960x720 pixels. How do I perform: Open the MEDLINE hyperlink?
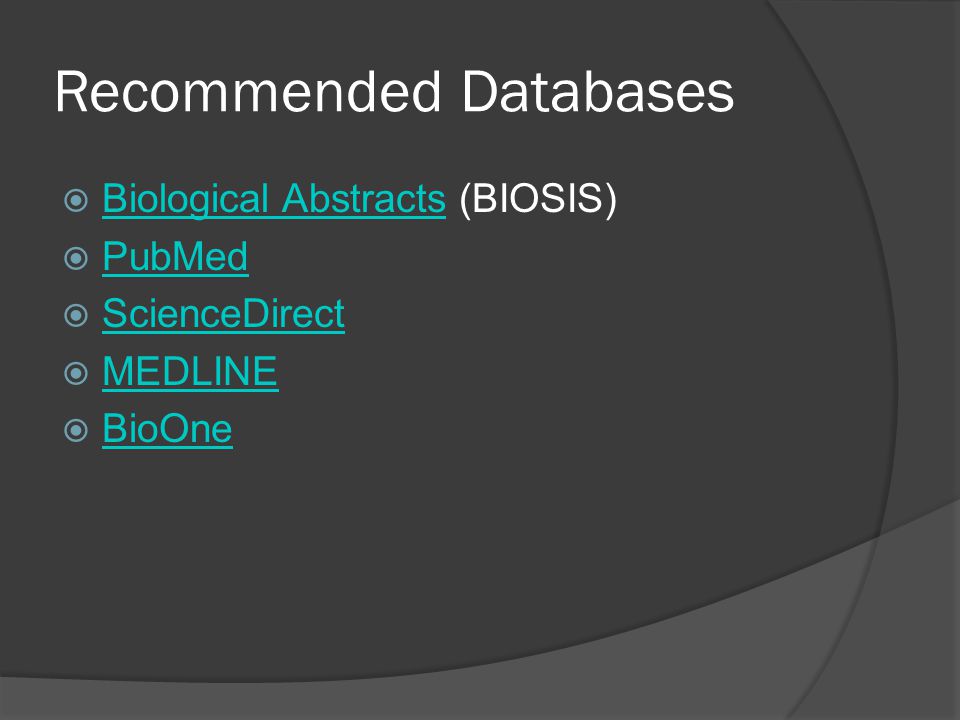190,371
